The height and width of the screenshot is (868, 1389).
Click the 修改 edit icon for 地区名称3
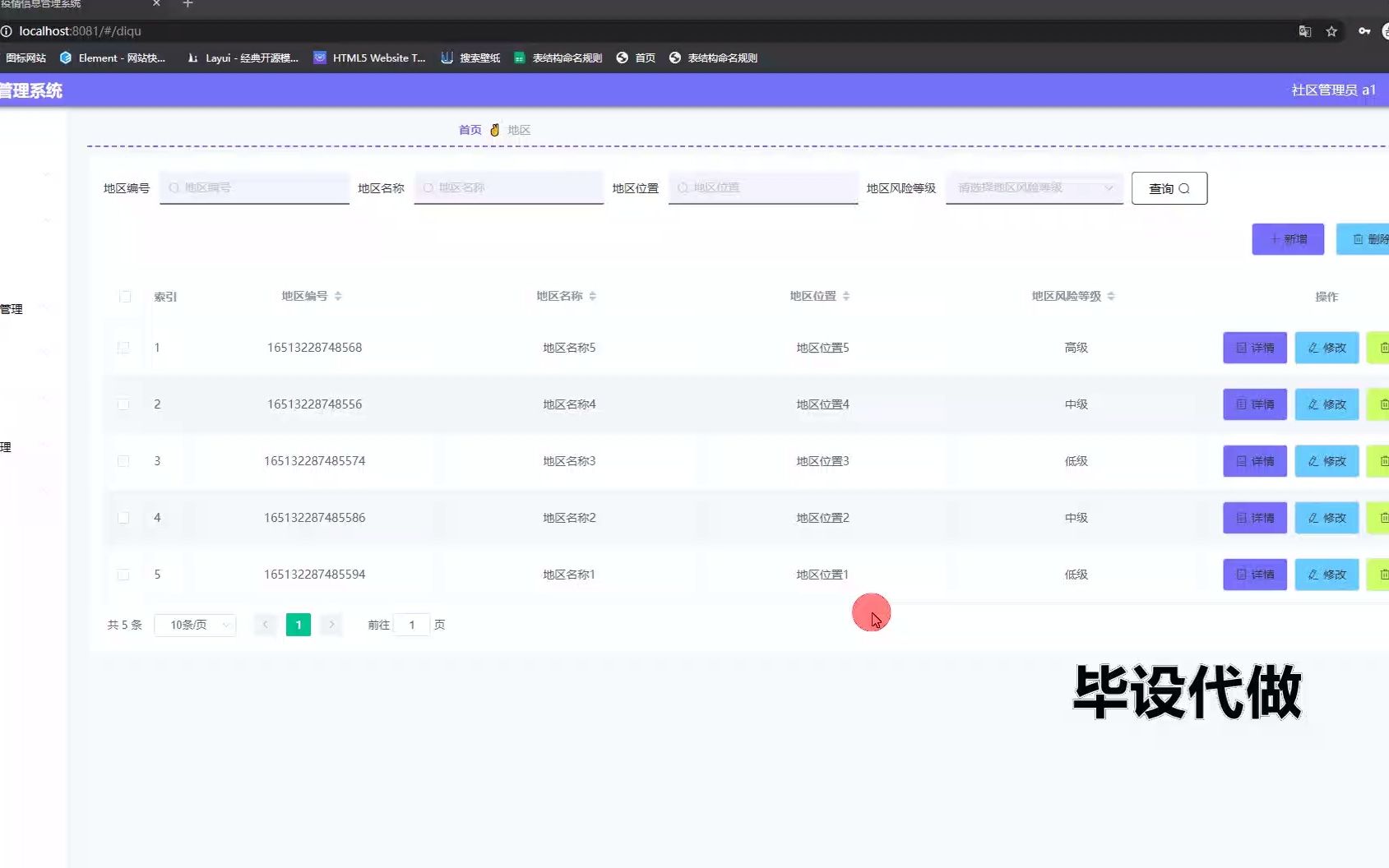[x=1326, y=461]
